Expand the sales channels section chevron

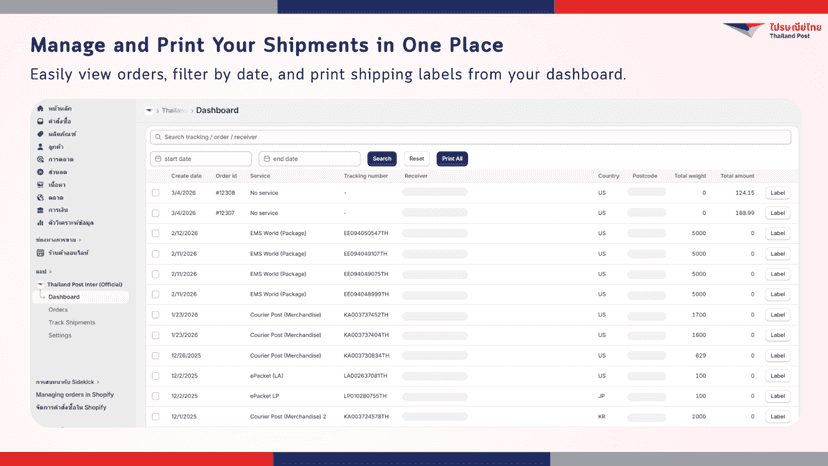80,240
